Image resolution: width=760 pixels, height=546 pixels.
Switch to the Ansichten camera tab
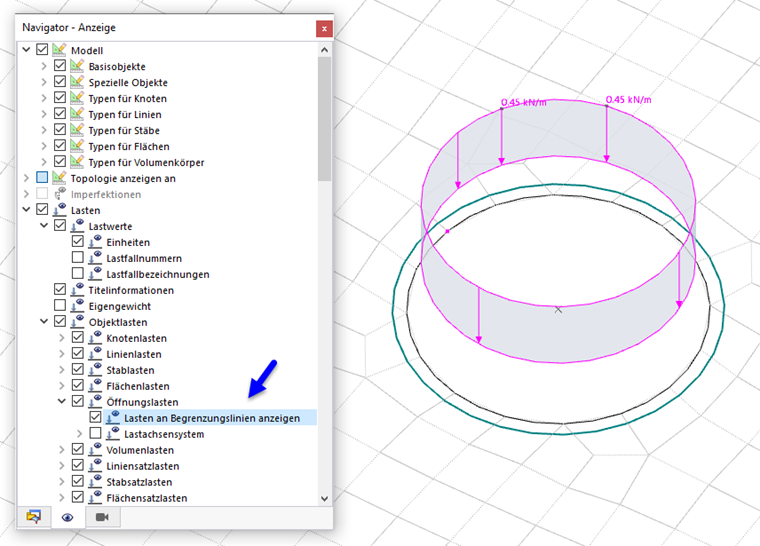[x=102, y=517]
